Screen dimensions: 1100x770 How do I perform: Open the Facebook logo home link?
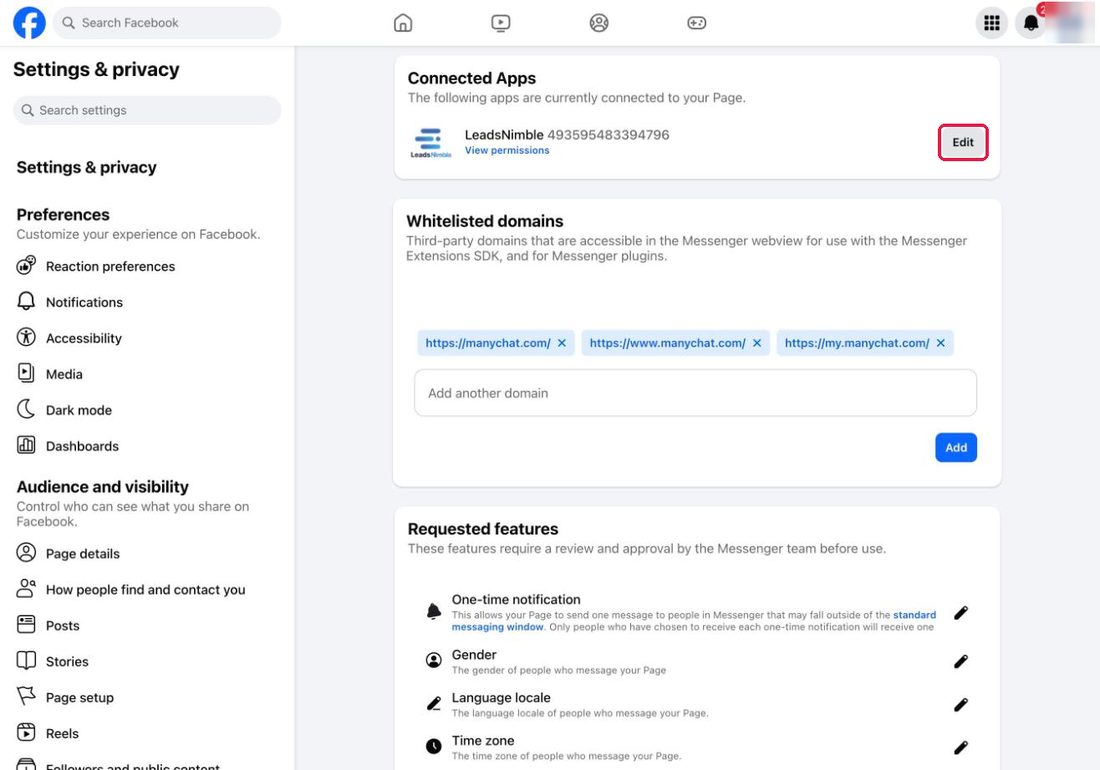click(x=29, y=22)
